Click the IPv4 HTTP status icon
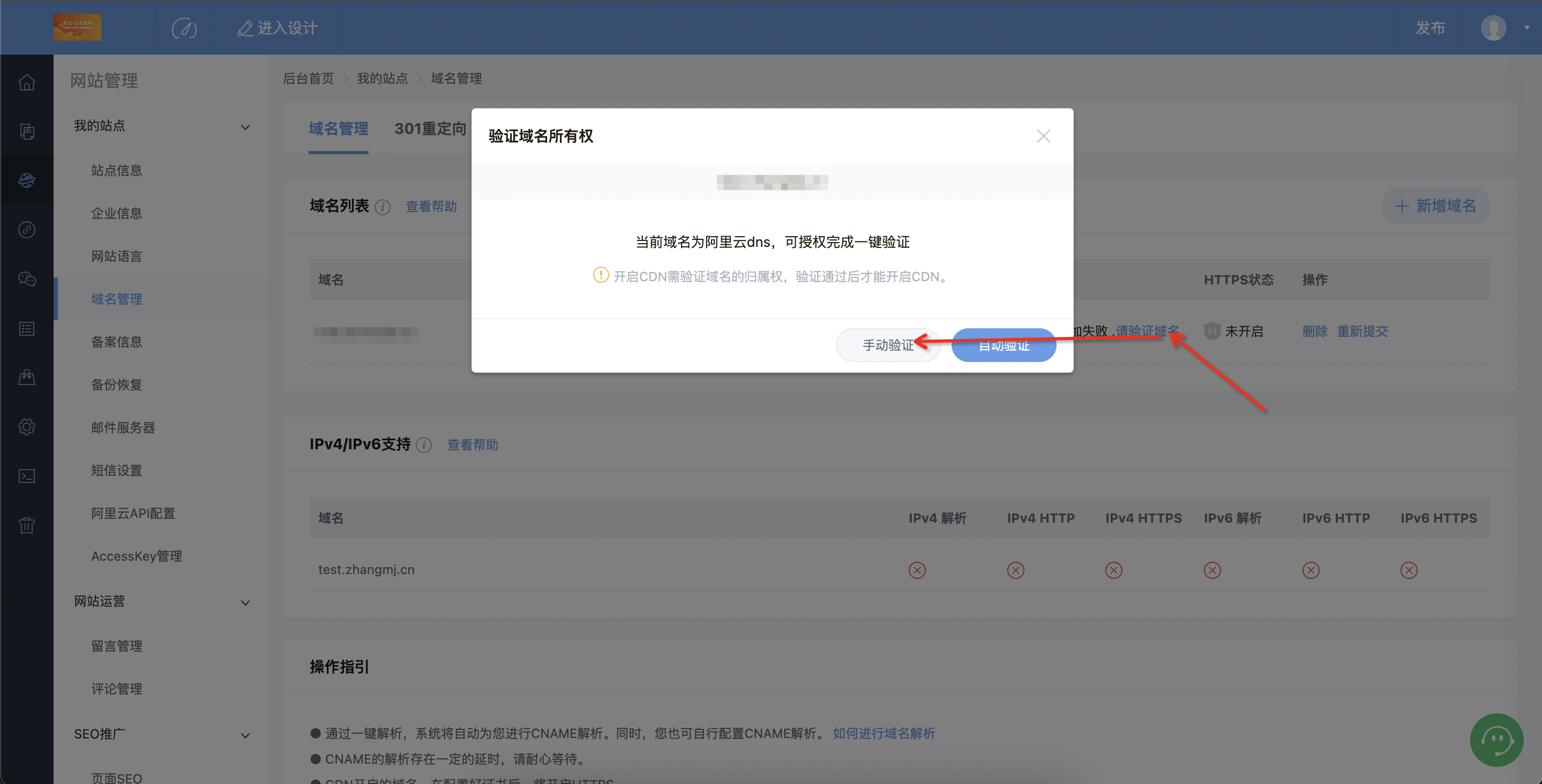Viewport: 1542px width, 784px height. (x=1016, y=570)
